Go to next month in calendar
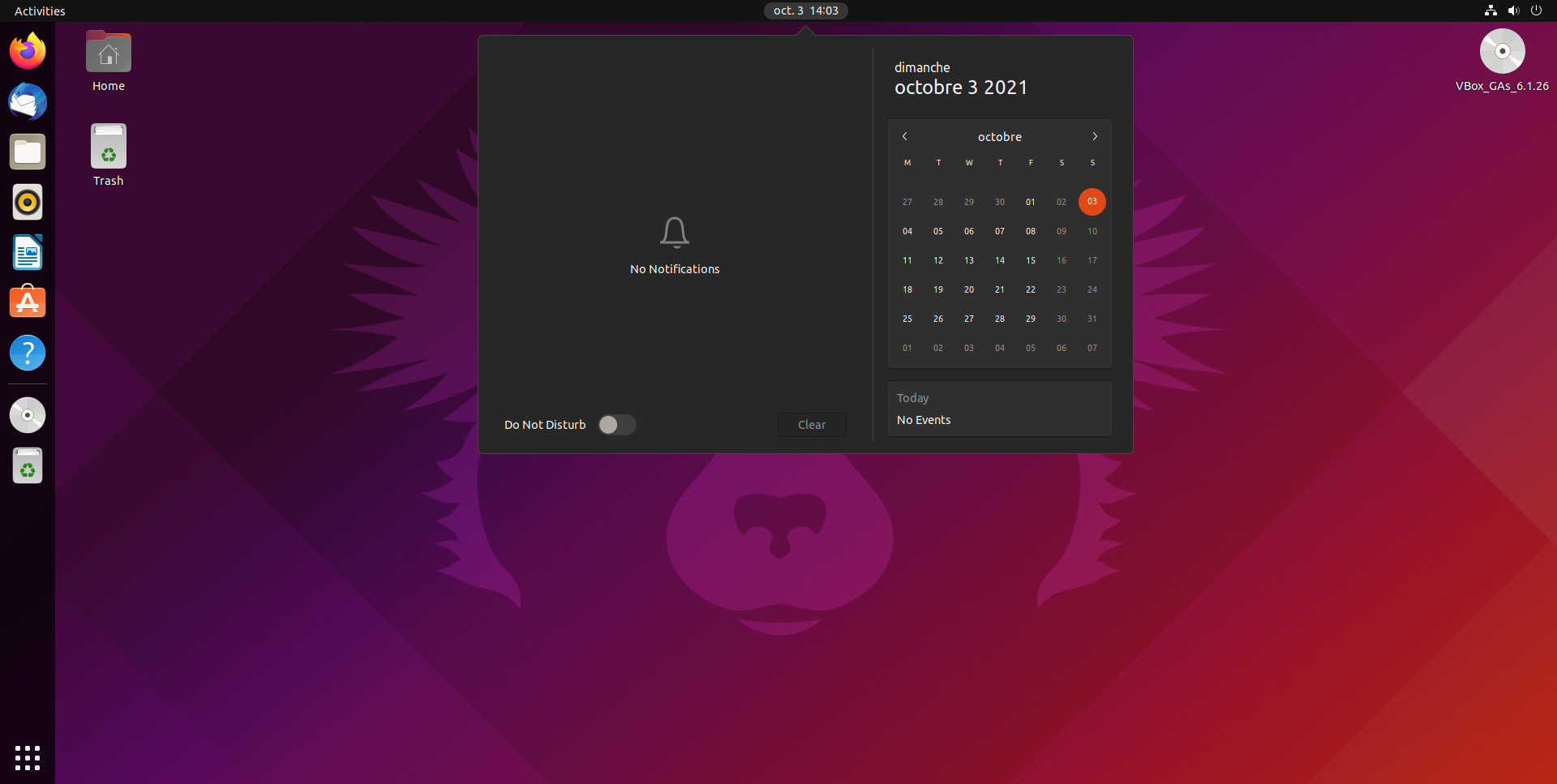 click(x=1095, y=136)
